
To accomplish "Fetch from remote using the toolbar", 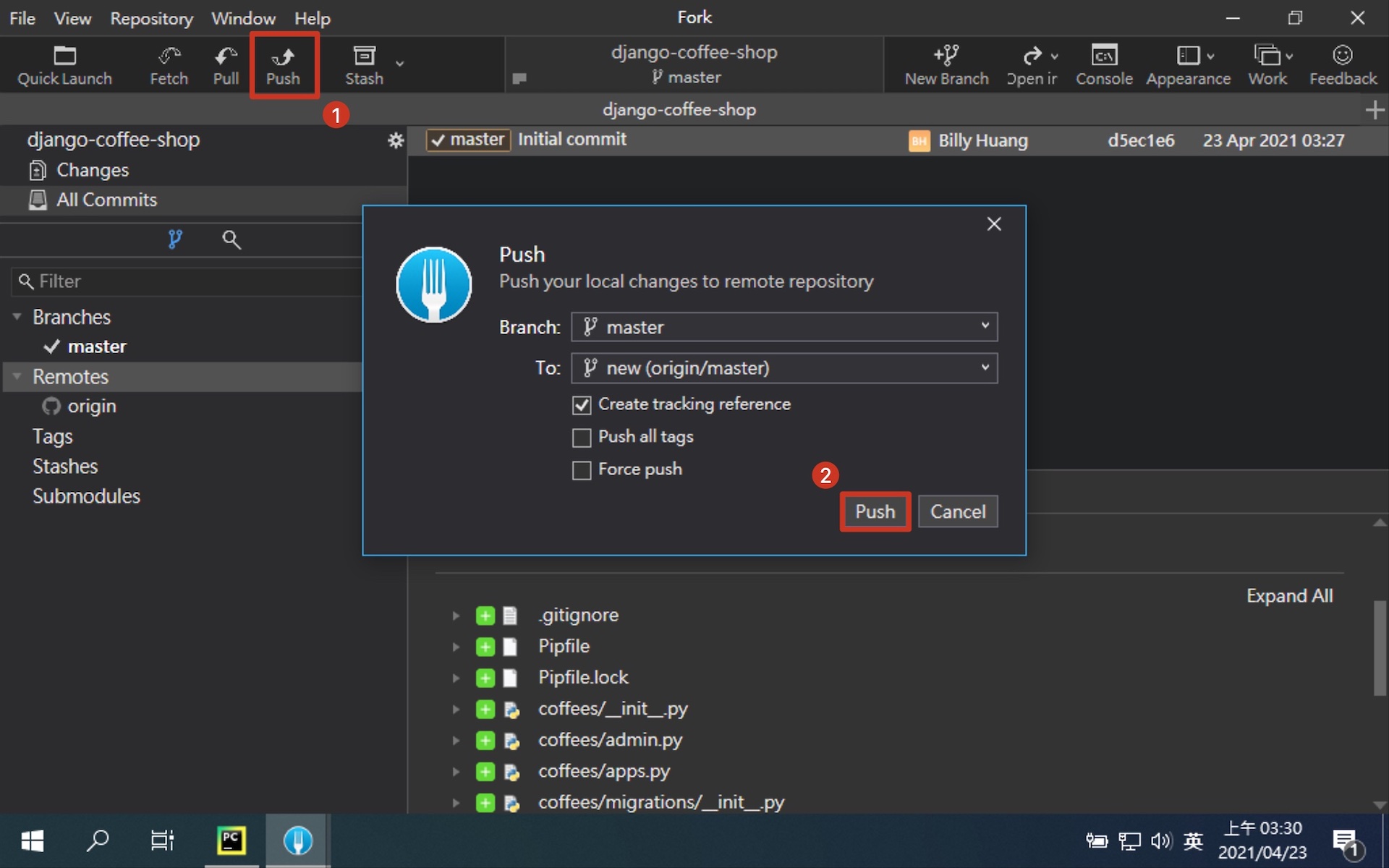I will click(x=169, y=65).
